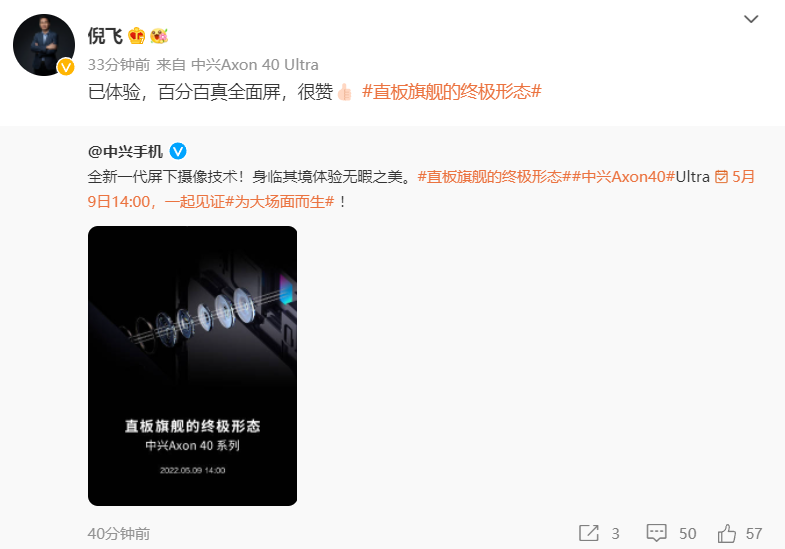Click the emoji face badge beside 倪飞
The width and height of the screenshot is (785, 549).
click(159, 36)
